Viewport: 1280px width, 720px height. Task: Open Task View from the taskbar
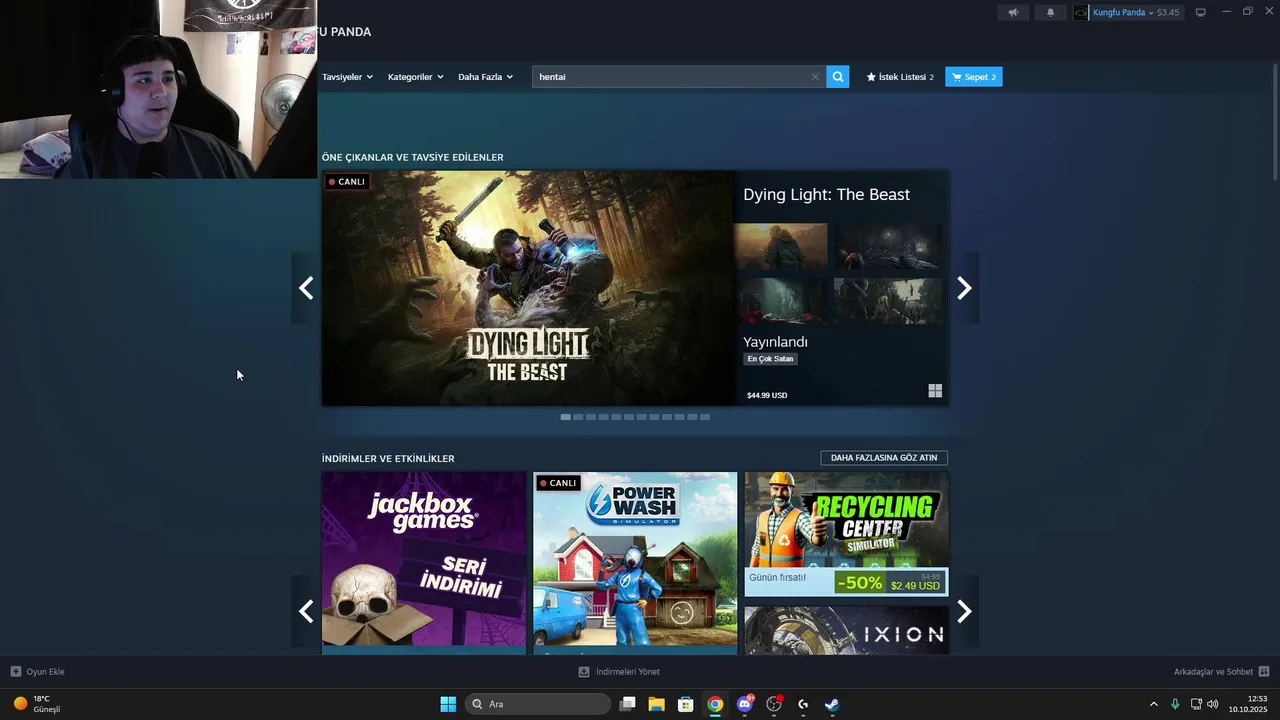(x=627, y=704)
